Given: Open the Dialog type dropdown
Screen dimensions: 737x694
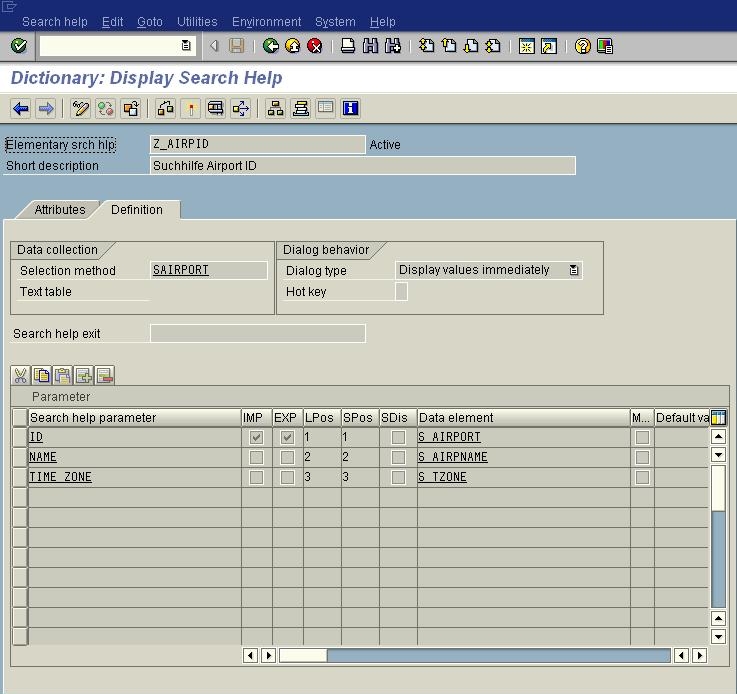Looking at the screenshot, I should (x=574, y=270).
